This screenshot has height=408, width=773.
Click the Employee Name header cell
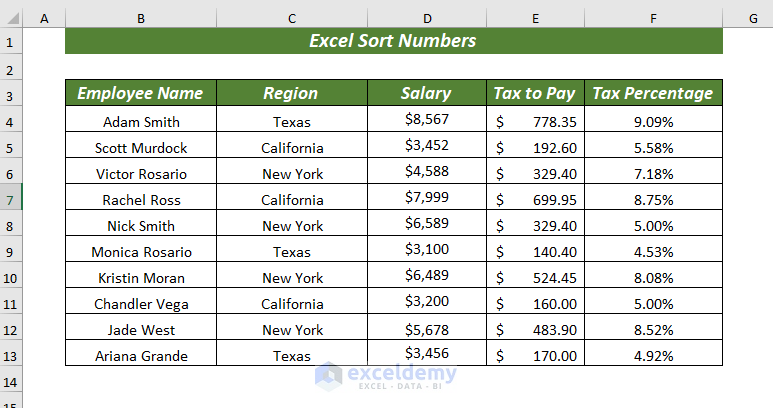(141, 93)
